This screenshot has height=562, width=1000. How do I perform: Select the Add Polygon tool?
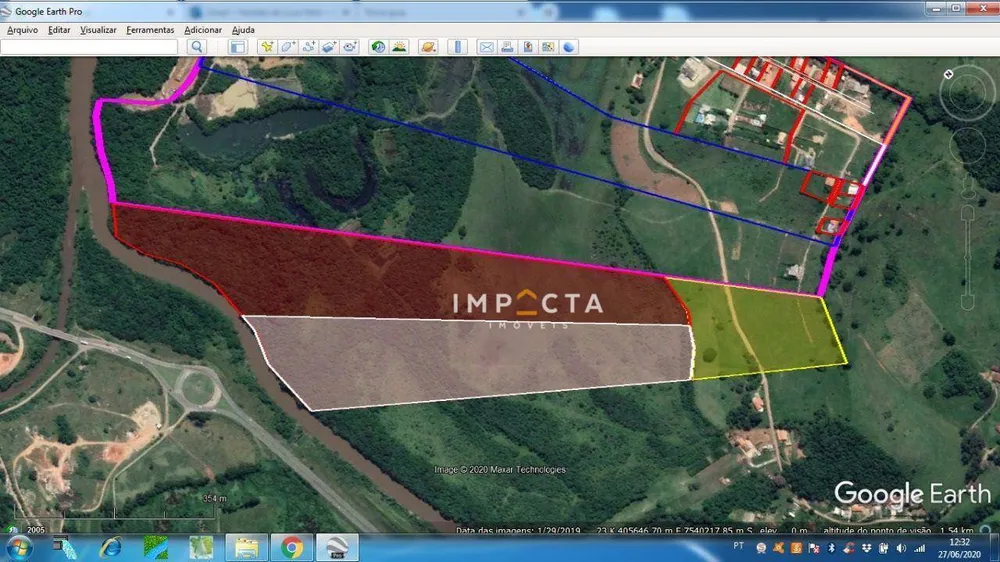point(288,47)
